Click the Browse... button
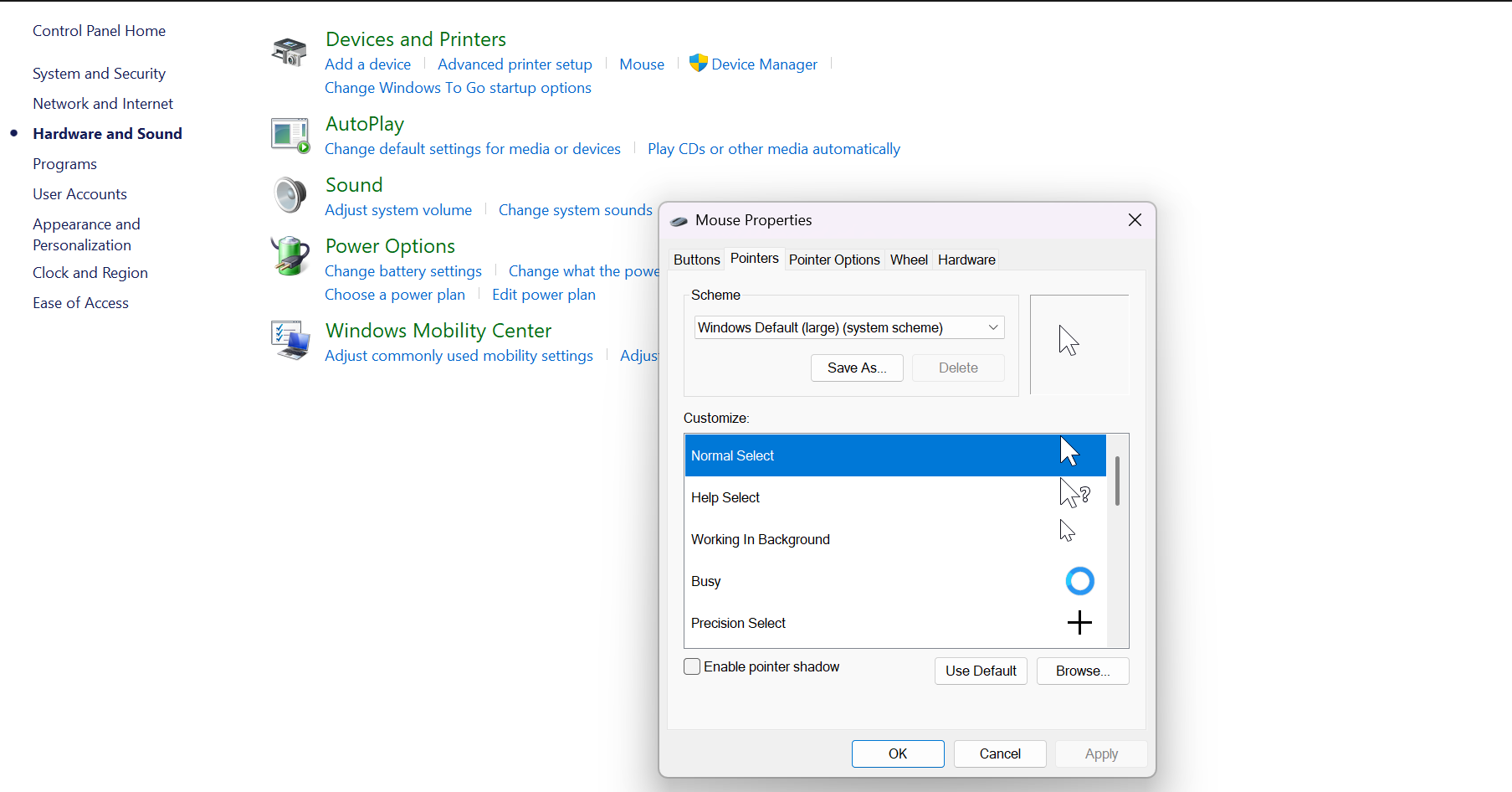 click(1082, 671)
